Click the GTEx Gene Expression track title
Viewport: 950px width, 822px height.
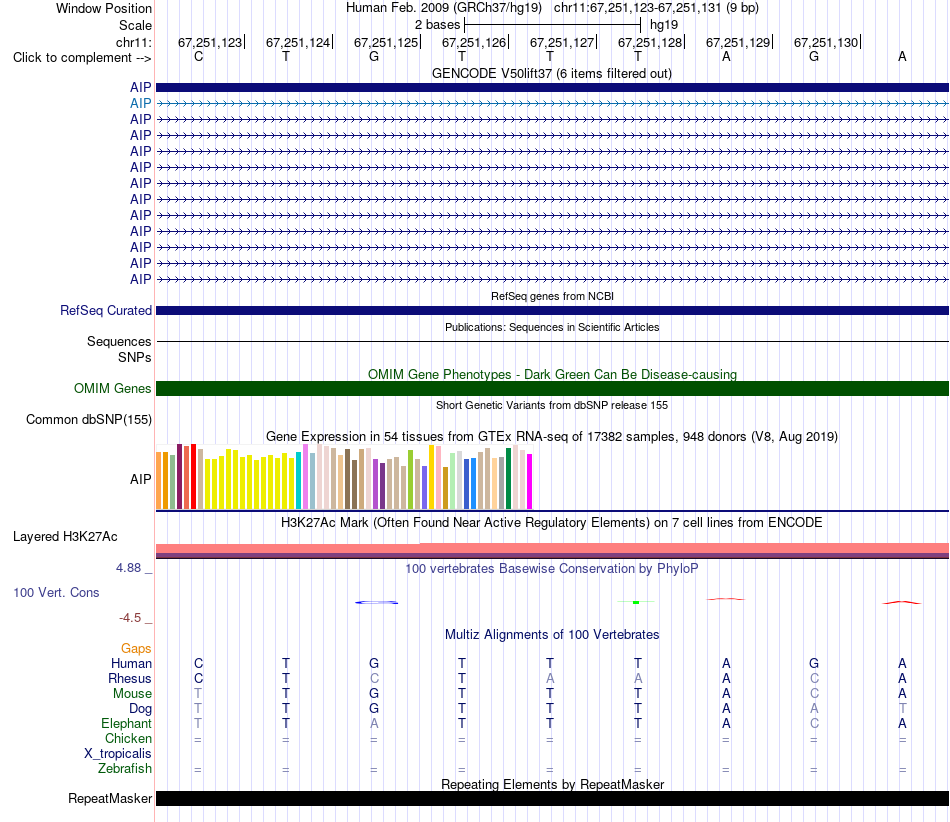(552, 437)
